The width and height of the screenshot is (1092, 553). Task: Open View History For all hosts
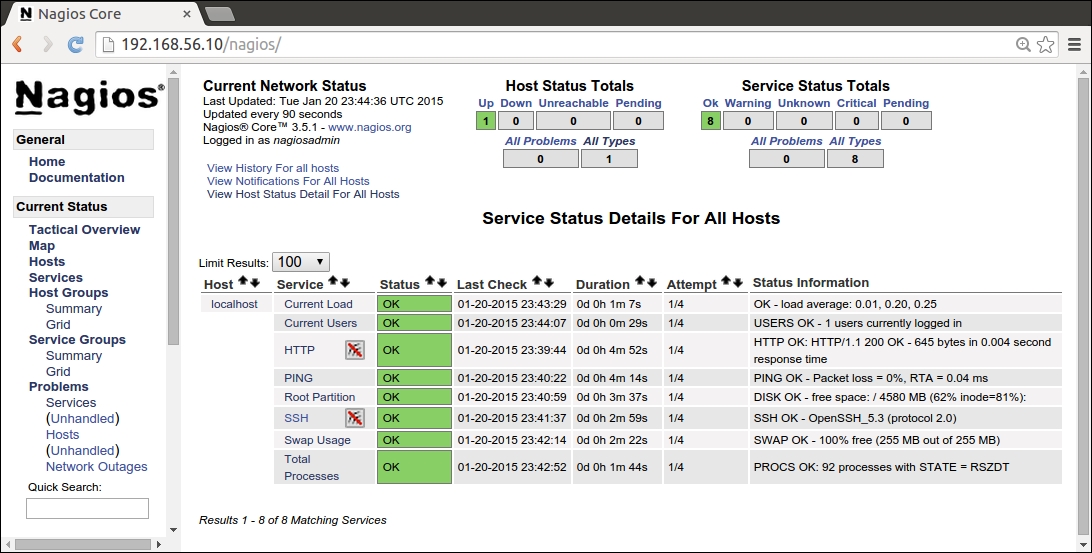[272, 168]
